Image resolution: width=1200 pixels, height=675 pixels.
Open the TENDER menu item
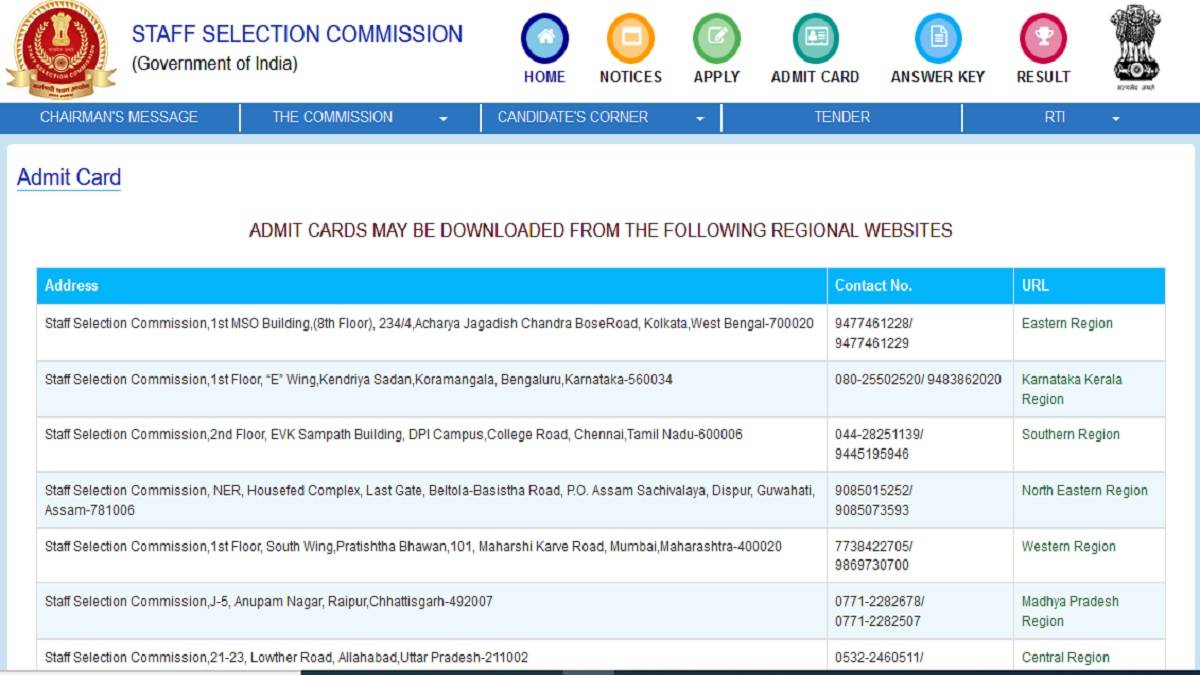tap(841, 117)
